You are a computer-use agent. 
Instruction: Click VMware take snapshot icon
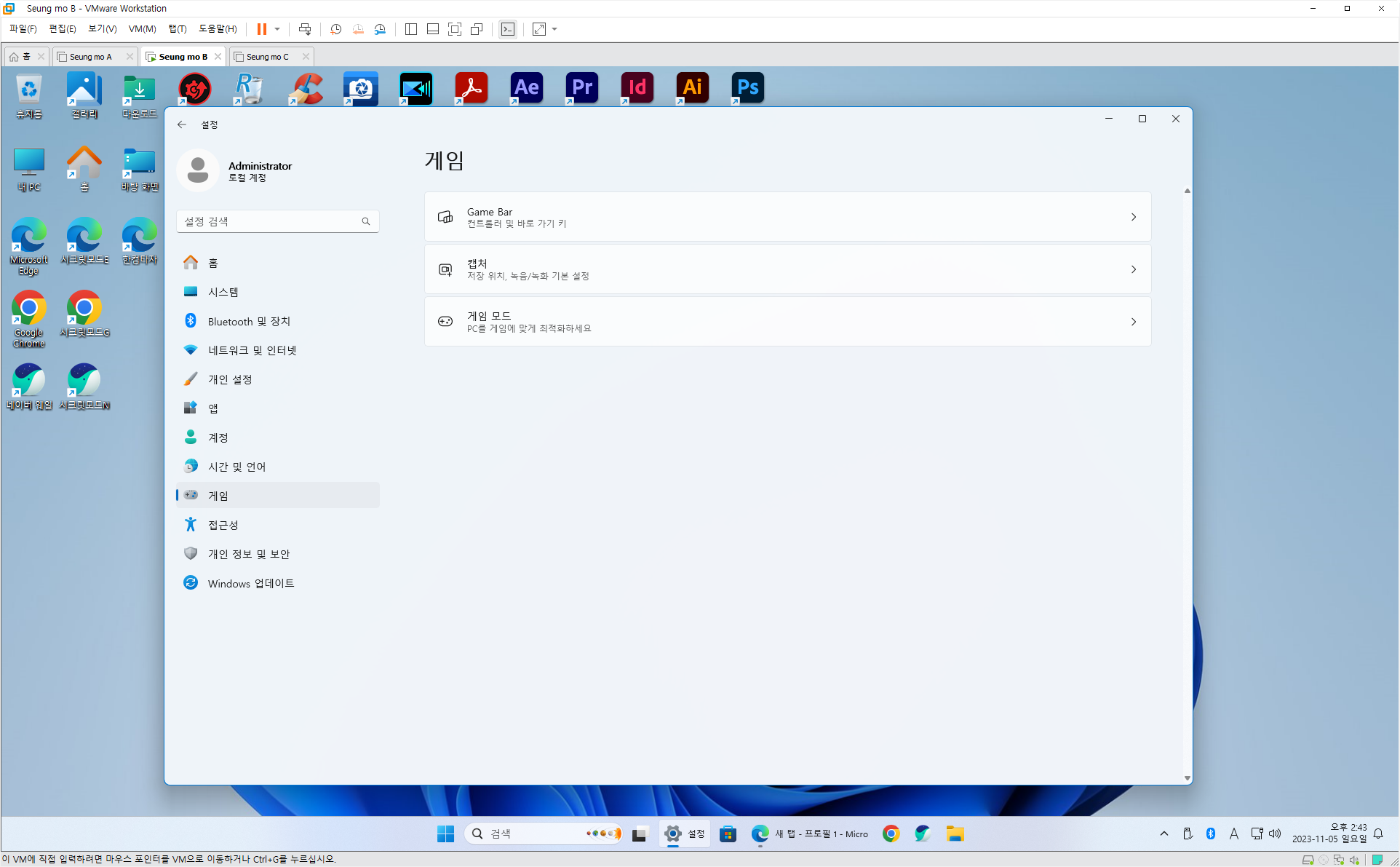(335, 29)
